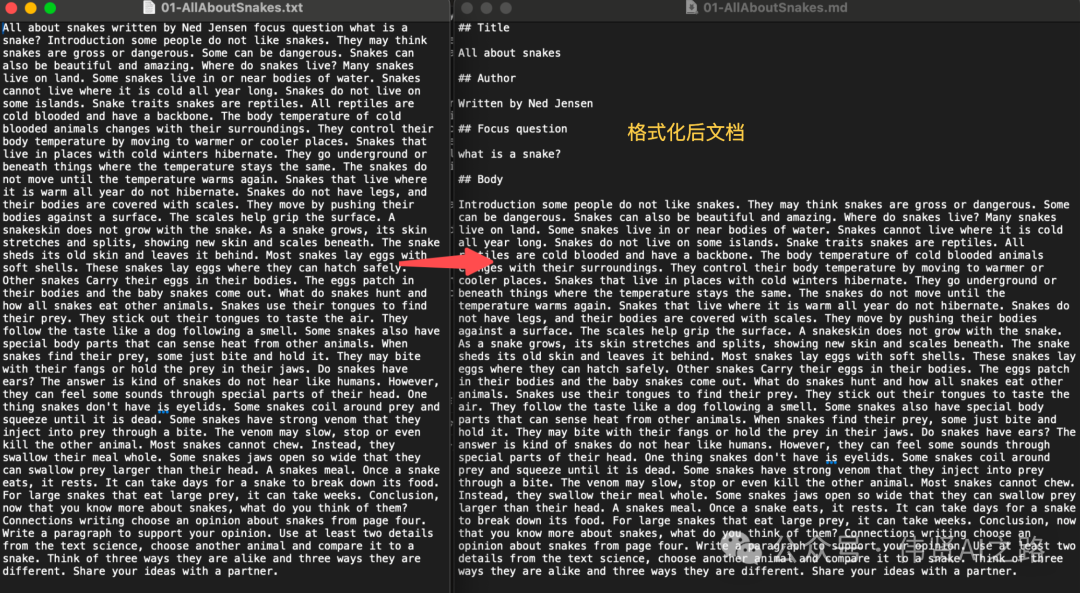This screenshot has width=1080, height=593.
Task: Click the underlined word "is" in the .txt window
Action: [163, 406]
